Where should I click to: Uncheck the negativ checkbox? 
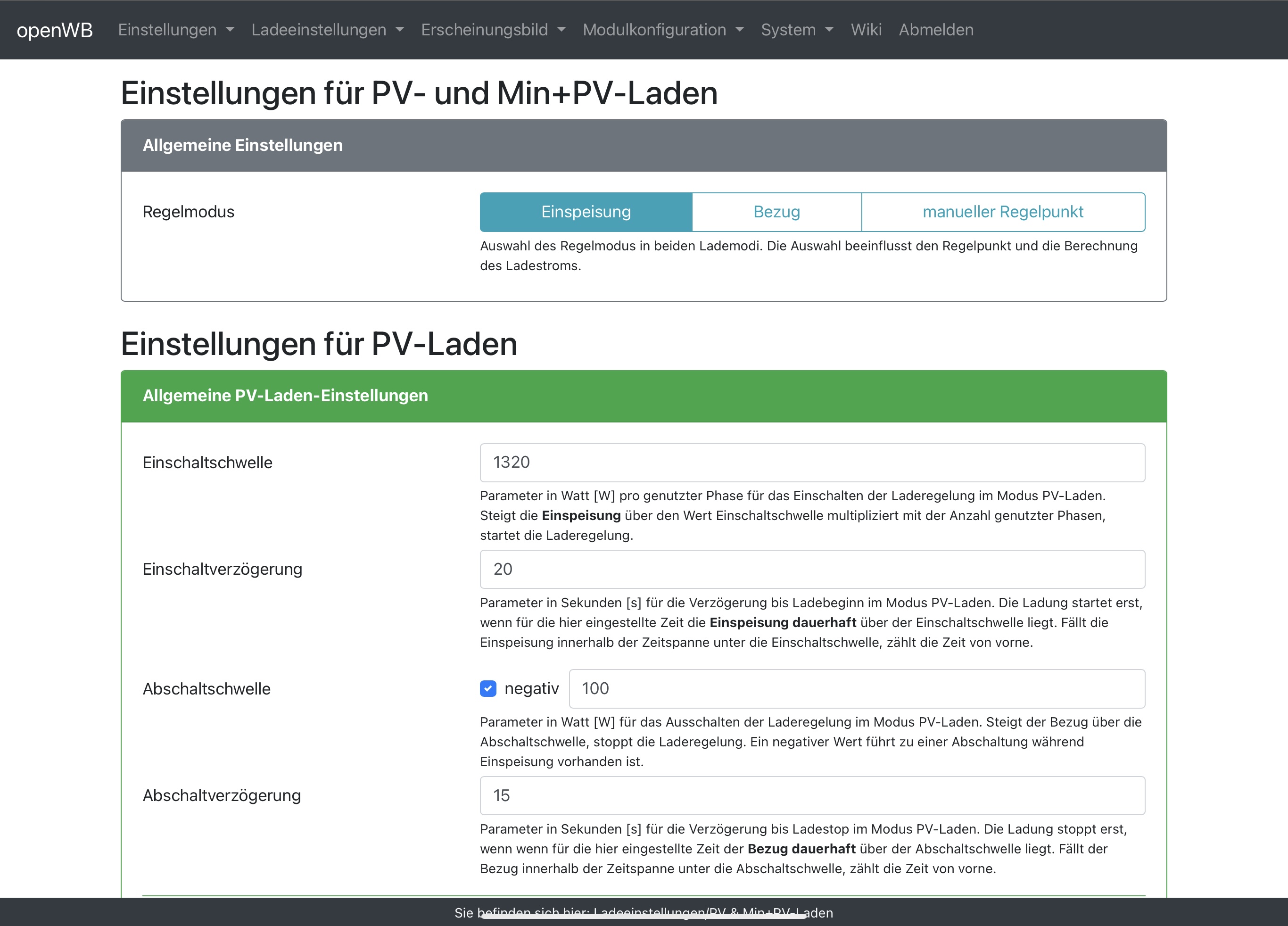point(488,688)
